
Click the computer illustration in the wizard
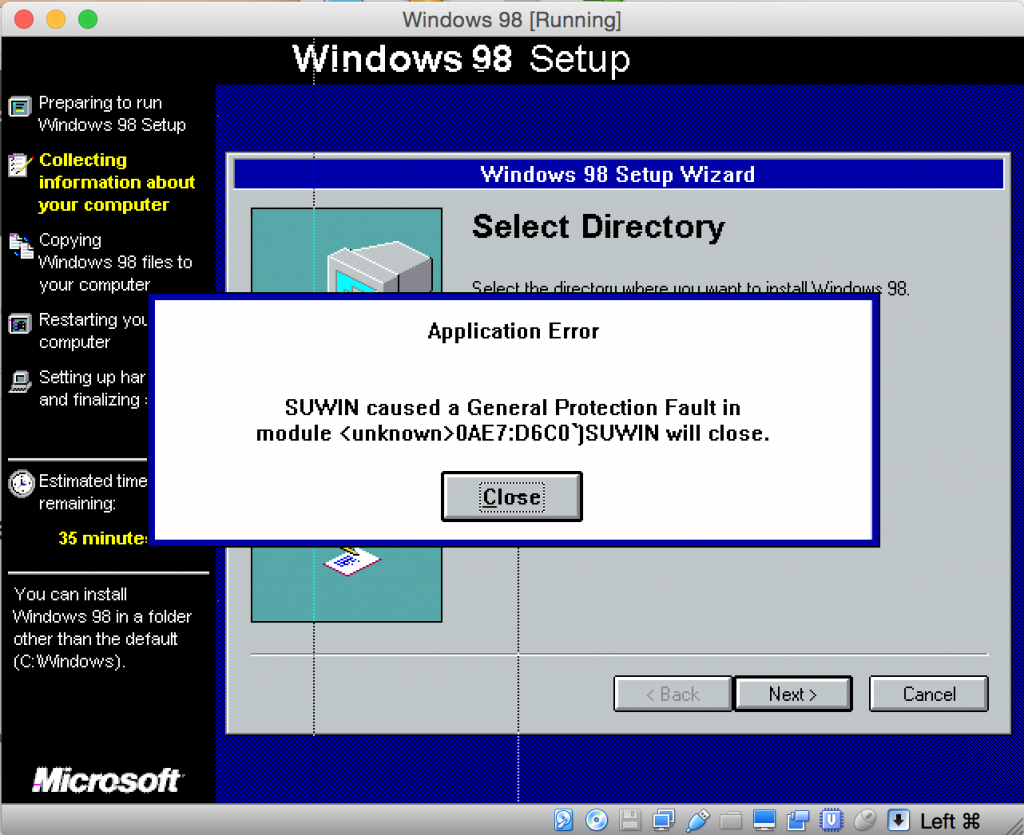coord(379,267)
